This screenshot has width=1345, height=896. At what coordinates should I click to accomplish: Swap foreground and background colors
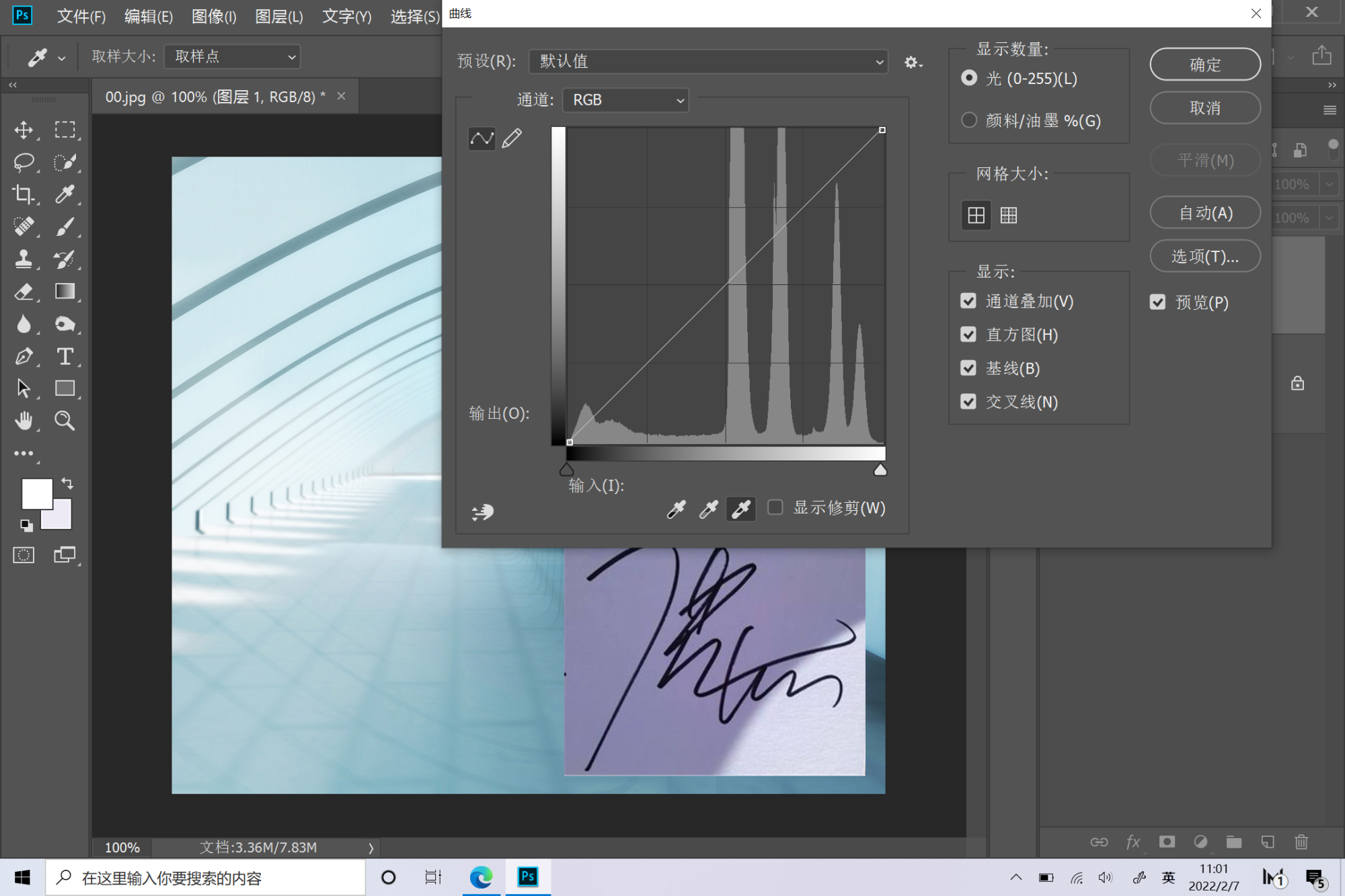[x=67, y=483]
